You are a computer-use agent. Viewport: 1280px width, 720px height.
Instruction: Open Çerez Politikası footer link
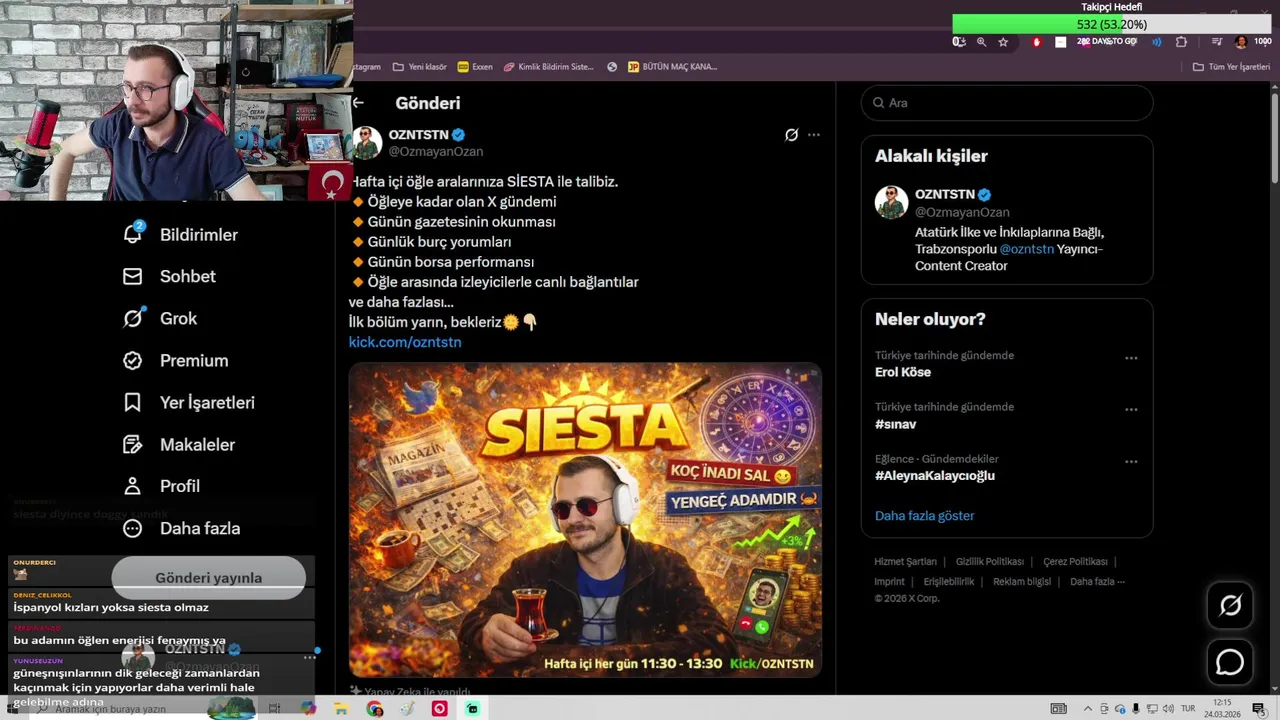tap(1075, 562)
